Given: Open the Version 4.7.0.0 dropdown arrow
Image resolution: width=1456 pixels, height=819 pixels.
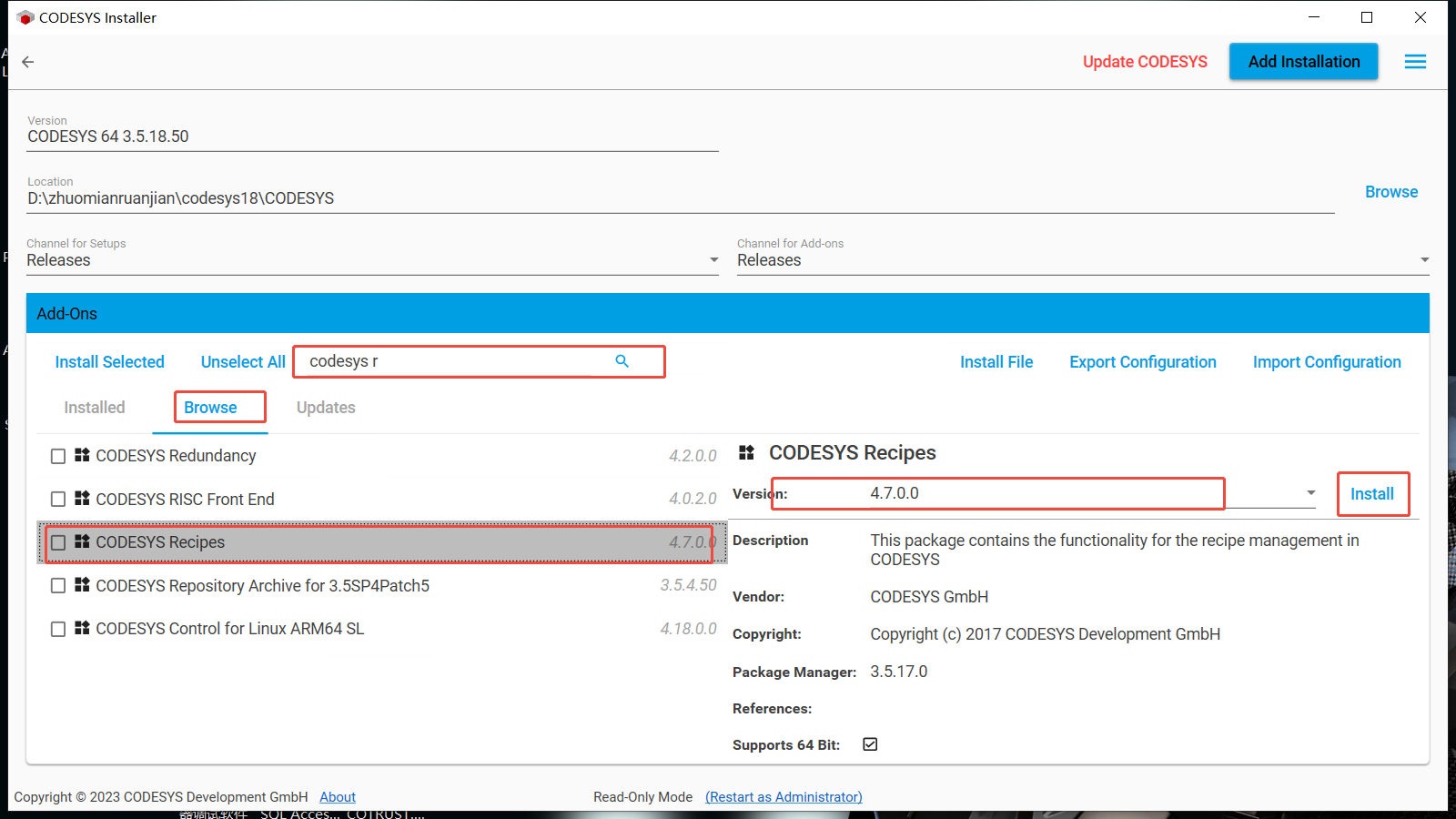Looking at the screenshot, I should pos(1311,493).
